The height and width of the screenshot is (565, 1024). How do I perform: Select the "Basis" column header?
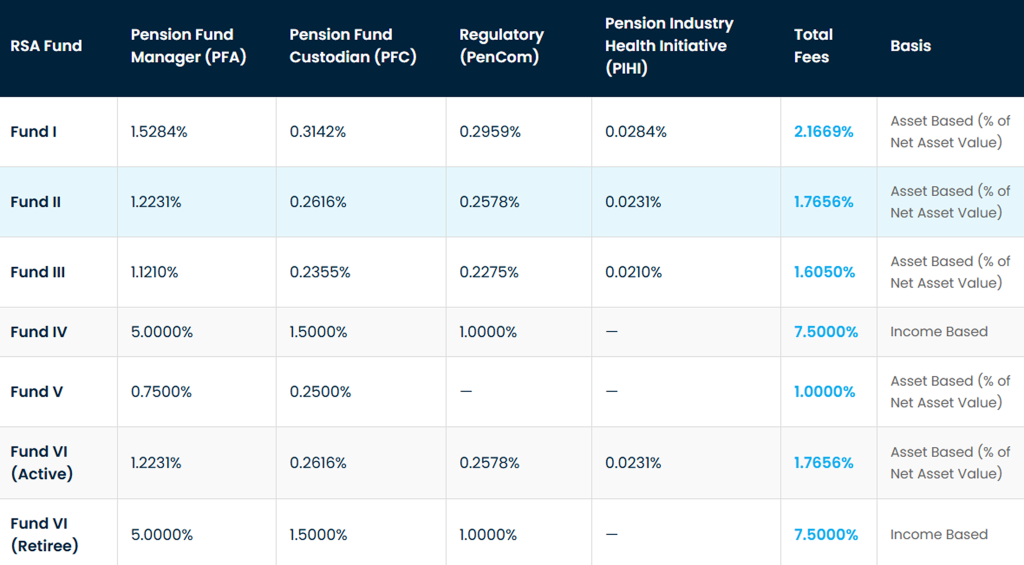click(x=910, y=46)
